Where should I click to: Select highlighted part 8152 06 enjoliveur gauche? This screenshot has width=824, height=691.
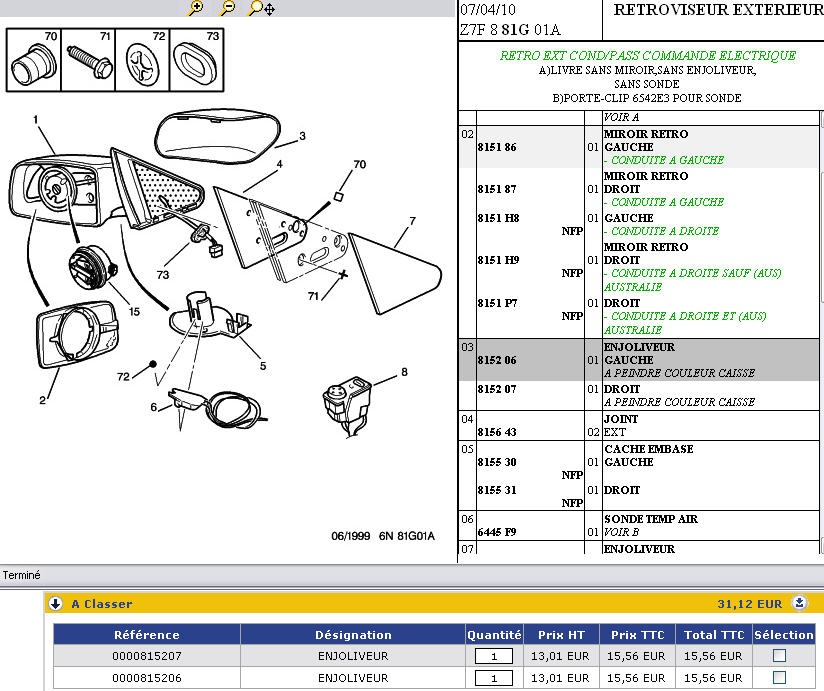pos(497,360)
